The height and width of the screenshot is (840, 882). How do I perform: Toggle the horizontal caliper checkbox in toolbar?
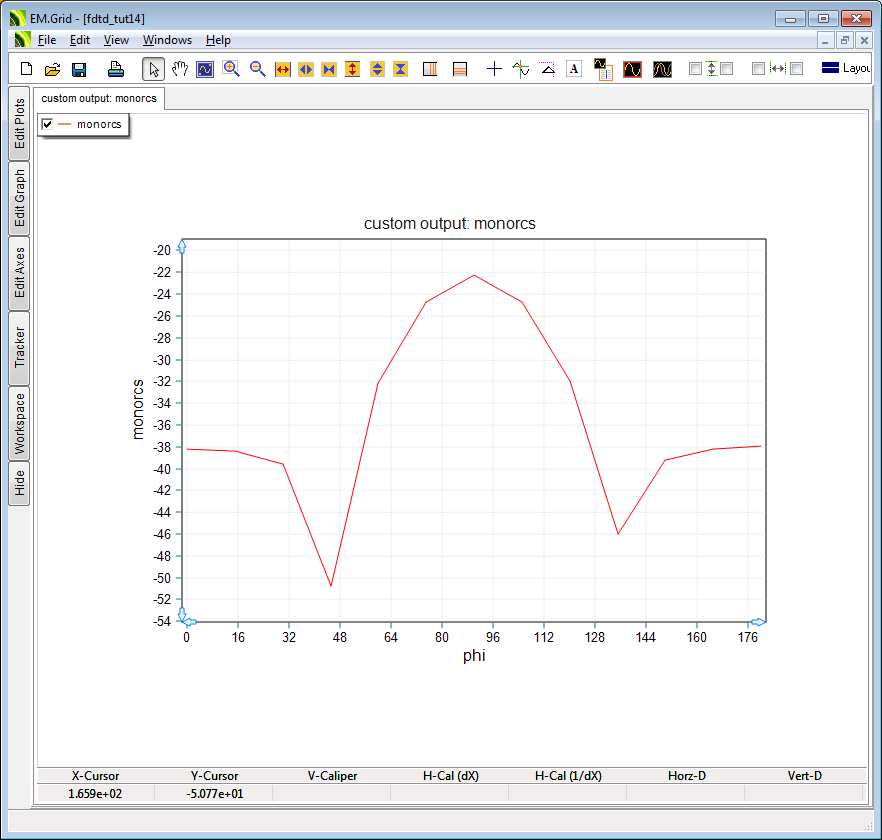pos(758,69)
